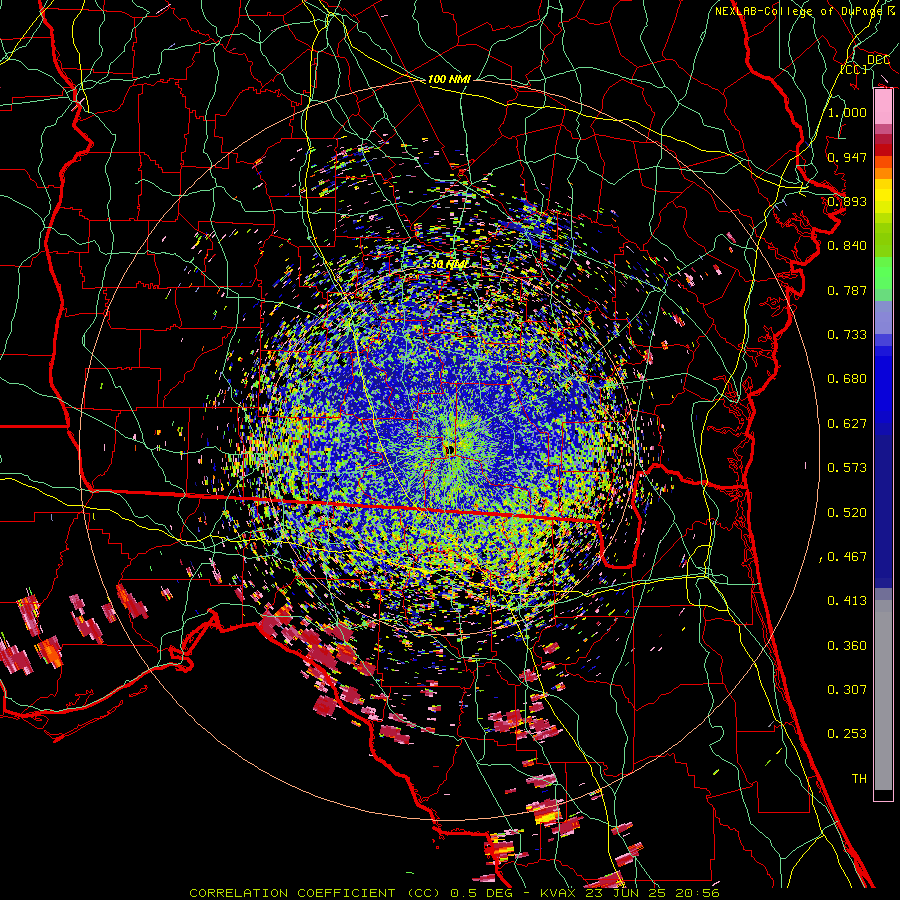Pick the light pink swatch on color bar
Viewport: 900px width, 900px height.
coord(883,107)
